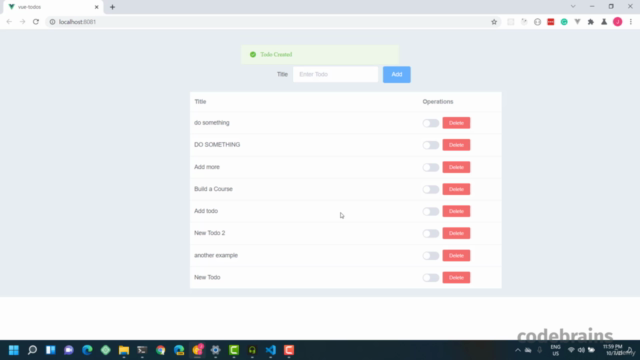Viewport: 640px width, 360px height.
Task: Show hidden system tray icons
Action: (x=518, y=350)
